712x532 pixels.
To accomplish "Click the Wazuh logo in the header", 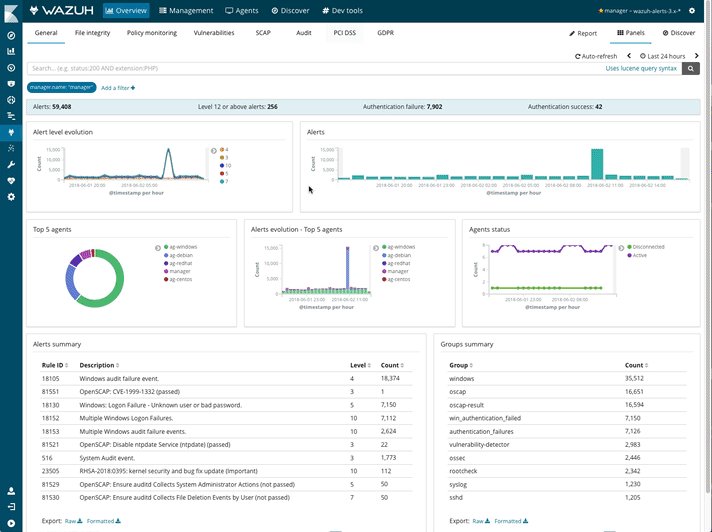I will pyautogui.click(x=61, y=10).
